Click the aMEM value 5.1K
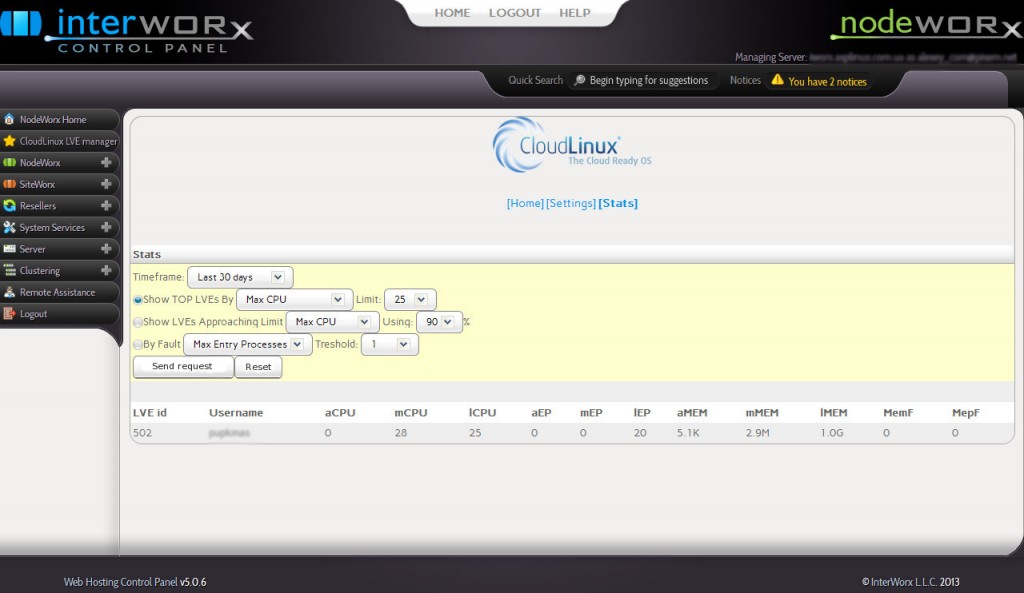 [x=688, y=433]
